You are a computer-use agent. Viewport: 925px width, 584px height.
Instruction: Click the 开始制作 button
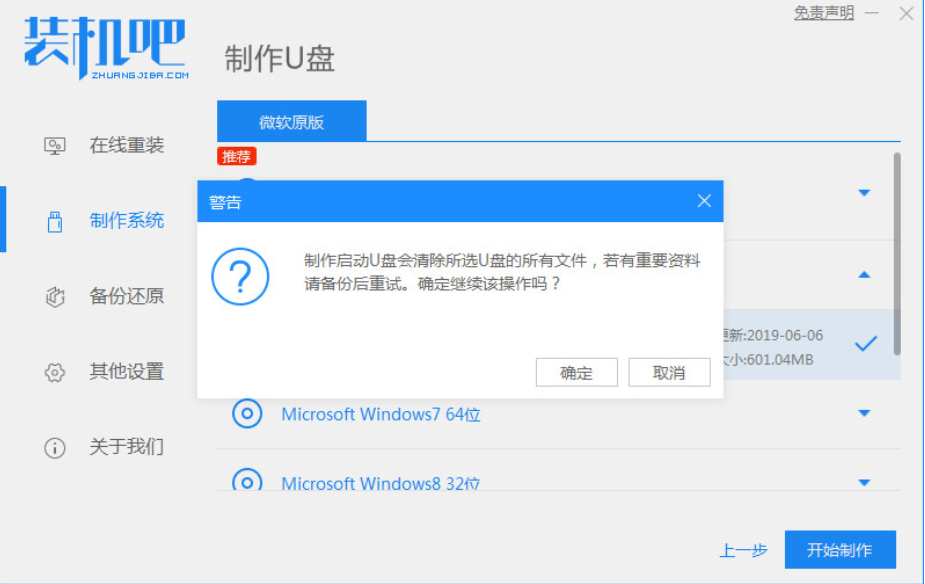(x=839, y=550)
